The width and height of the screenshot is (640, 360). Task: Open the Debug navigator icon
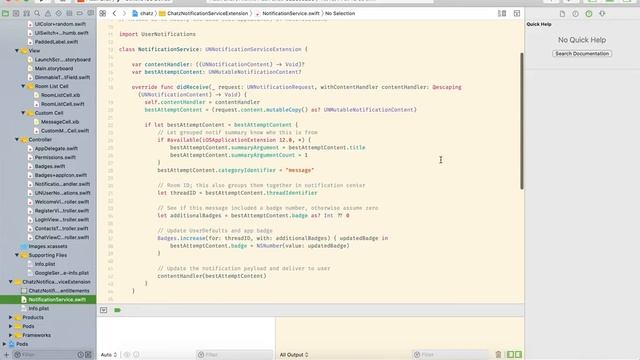(69, 13)
